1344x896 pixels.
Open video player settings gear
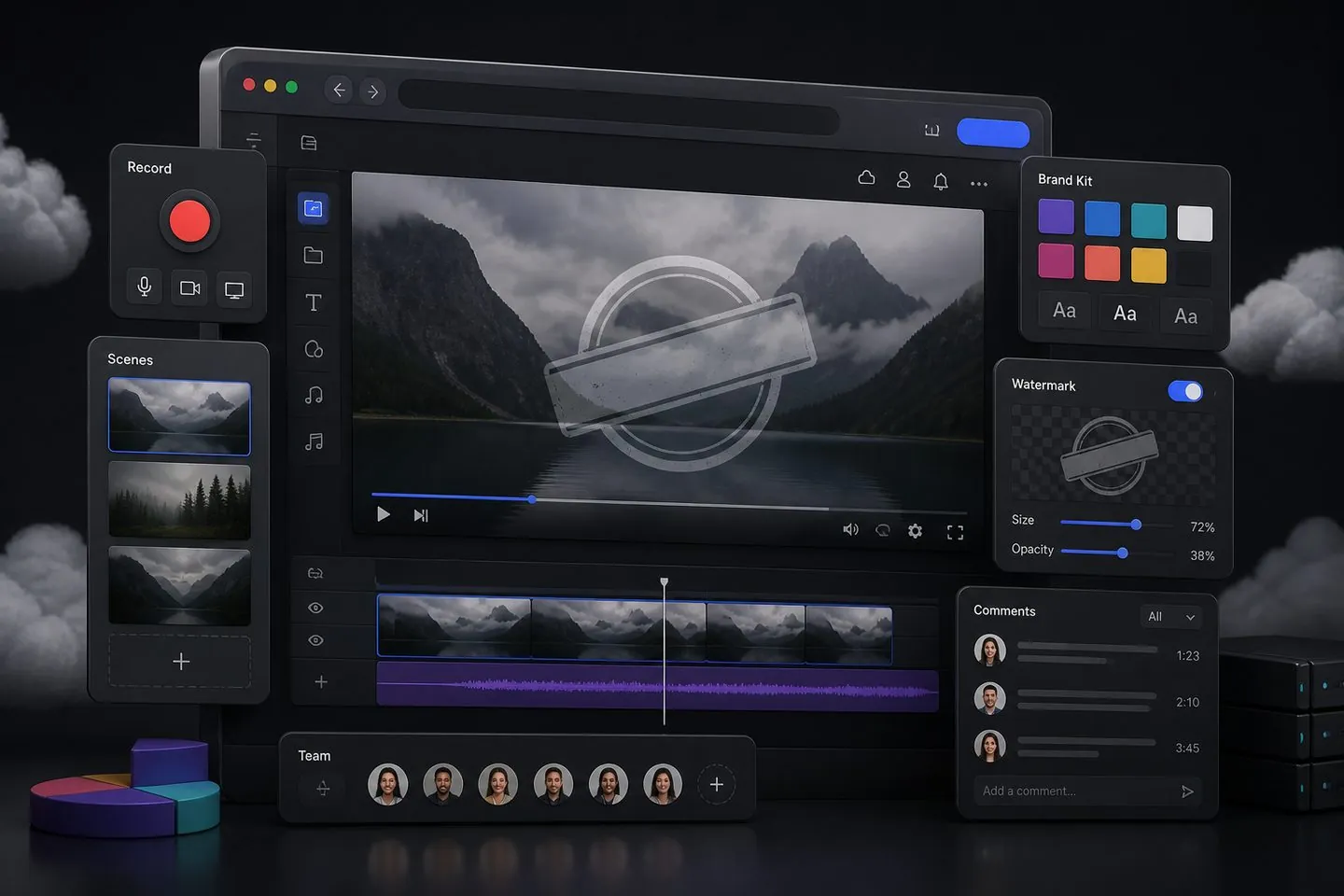tap(916, 531)
